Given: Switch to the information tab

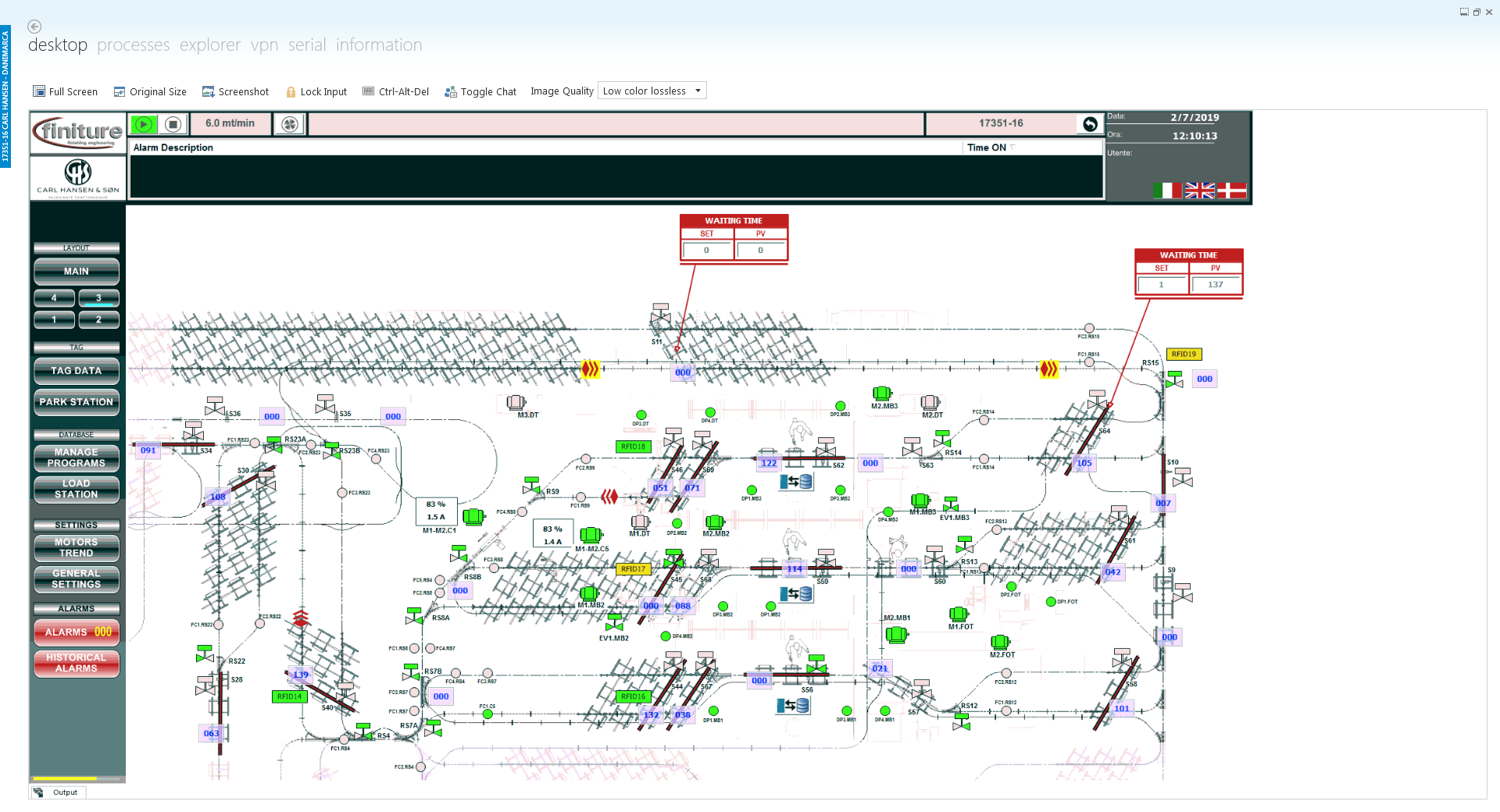Looking at the screenshot, I should click(379, 45).
